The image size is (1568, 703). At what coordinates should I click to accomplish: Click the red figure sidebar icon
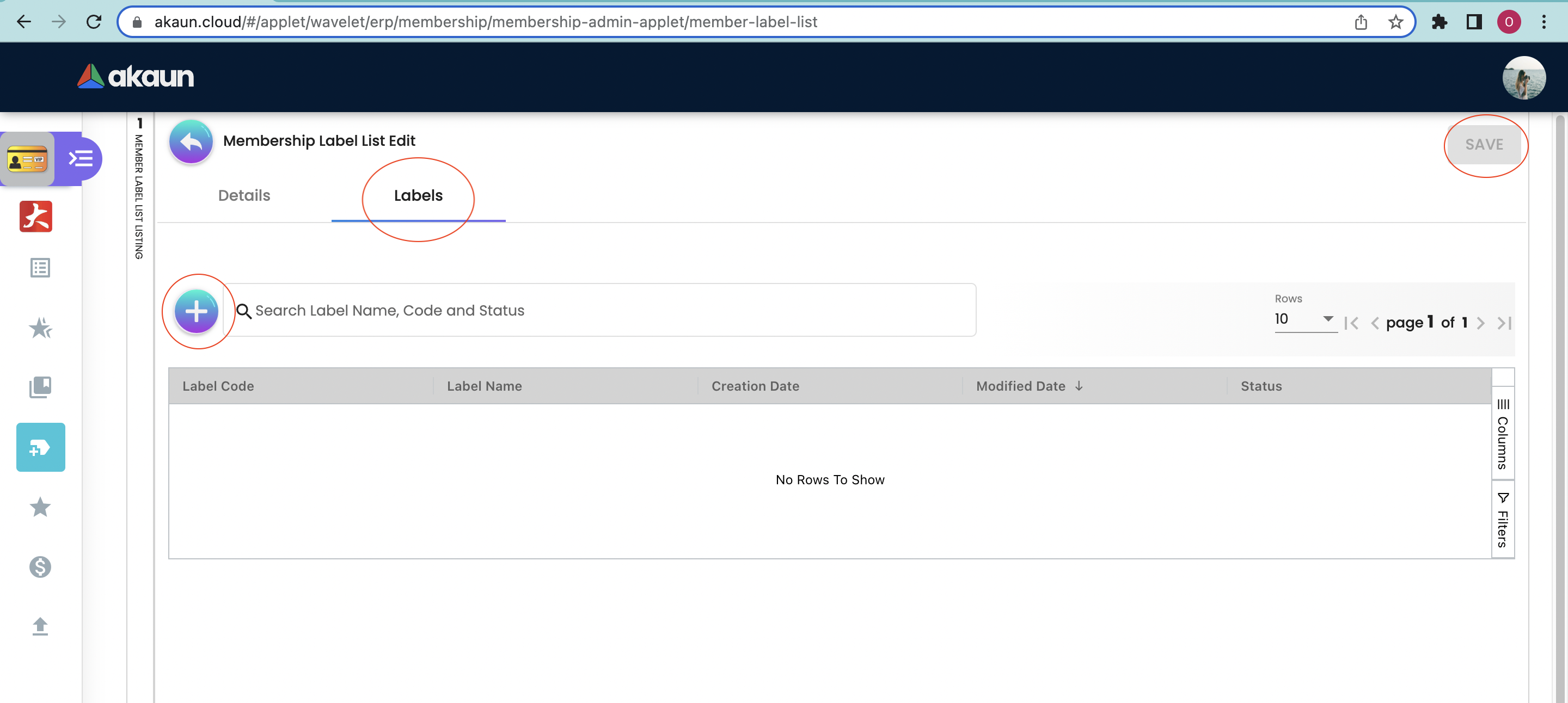pyautogui.click(x=36, y=217)
